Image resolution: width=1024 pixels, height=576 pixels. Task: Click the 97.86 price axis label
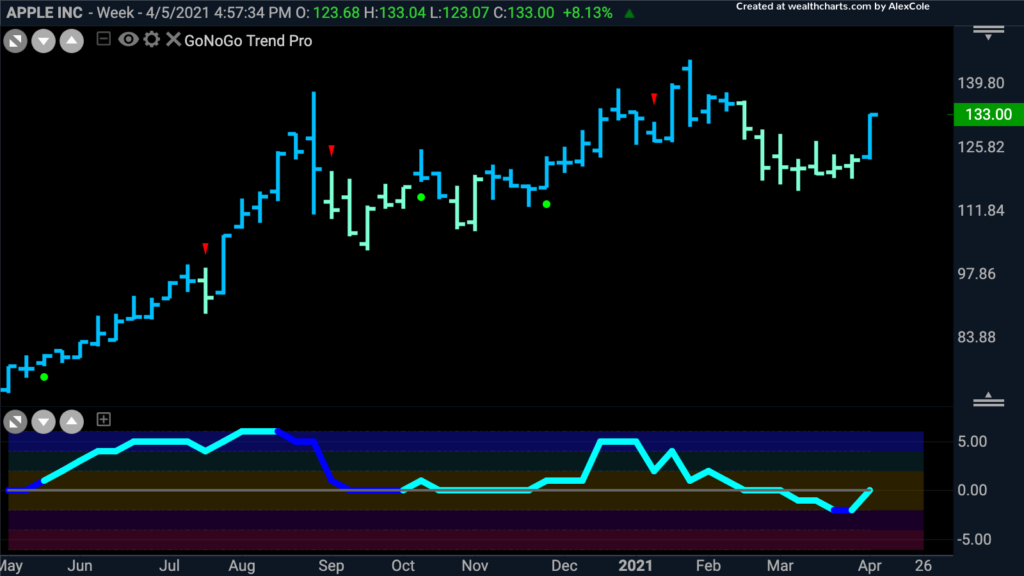pyautogui.click(x=977, y=274)
